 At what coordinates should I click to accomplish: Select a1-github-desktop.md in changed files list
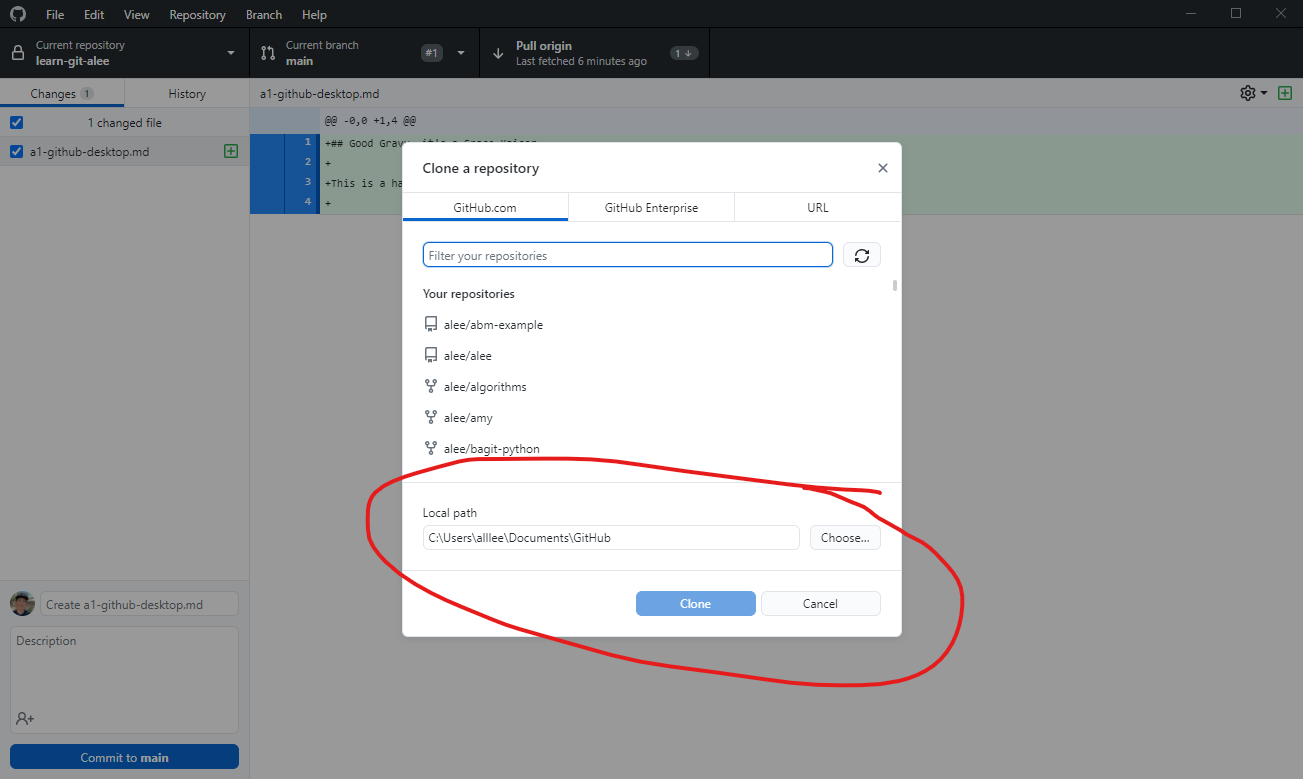(125, 152)
